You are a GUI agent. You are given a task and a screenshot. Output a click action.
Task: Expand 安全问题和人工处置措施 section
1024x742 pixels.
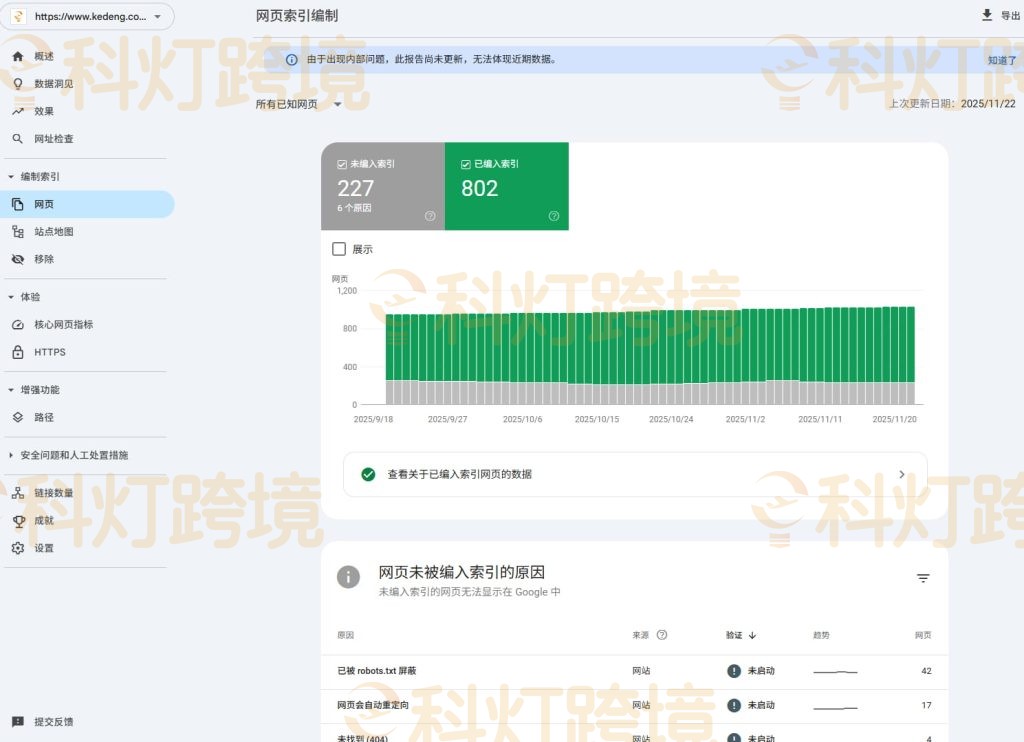10,455
